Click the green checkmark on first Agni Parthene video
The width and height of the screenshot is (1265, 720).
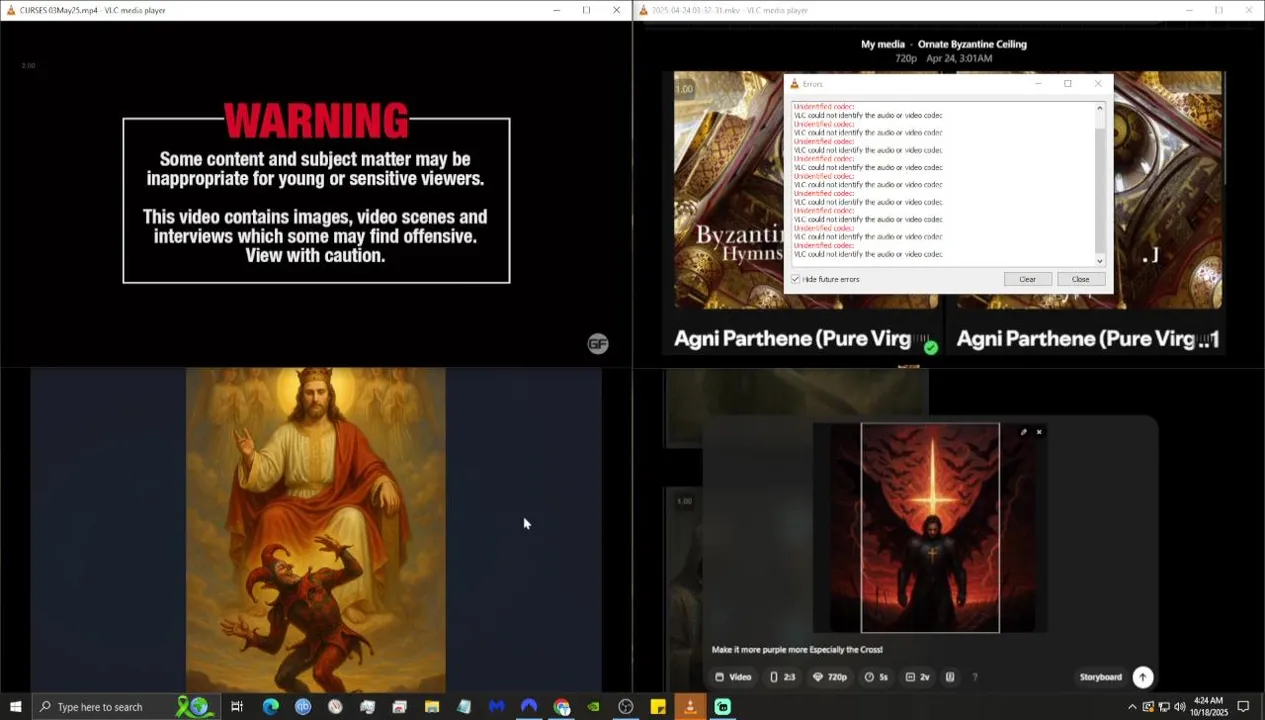pyautogui.click(x=931, y=348)
